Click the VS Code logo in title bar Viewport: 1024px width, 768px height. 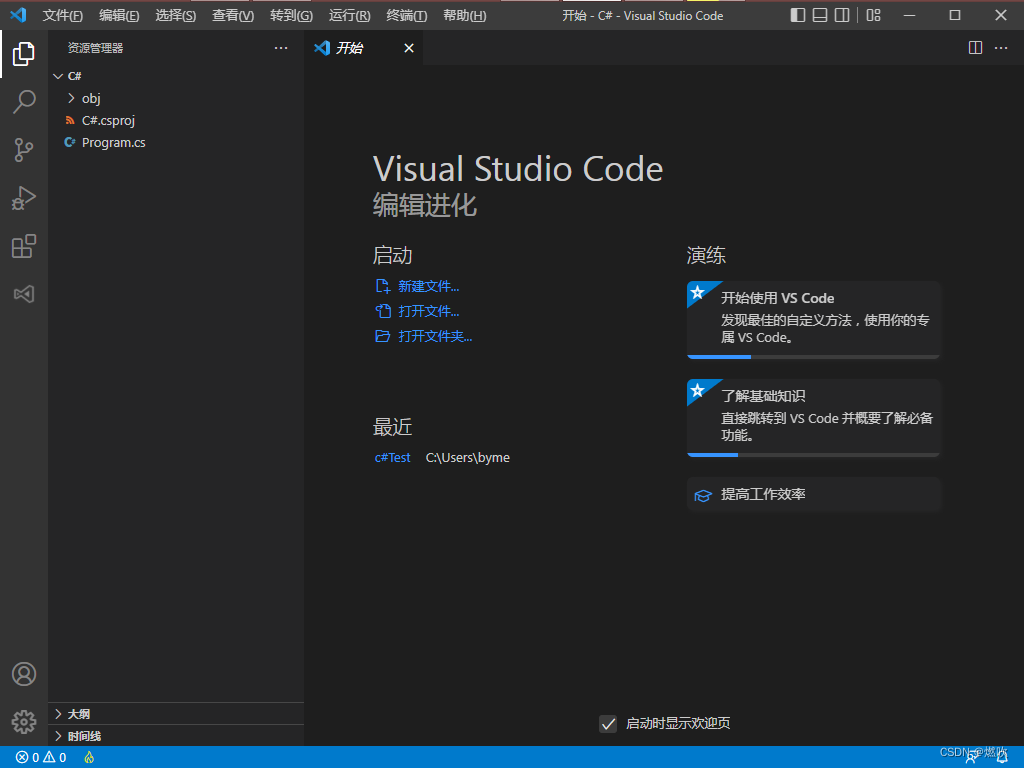[18, 14]
